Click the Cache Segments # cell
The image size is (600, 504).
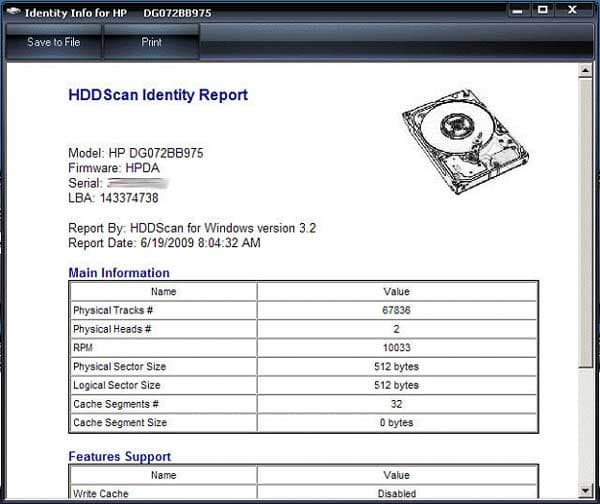163,404
